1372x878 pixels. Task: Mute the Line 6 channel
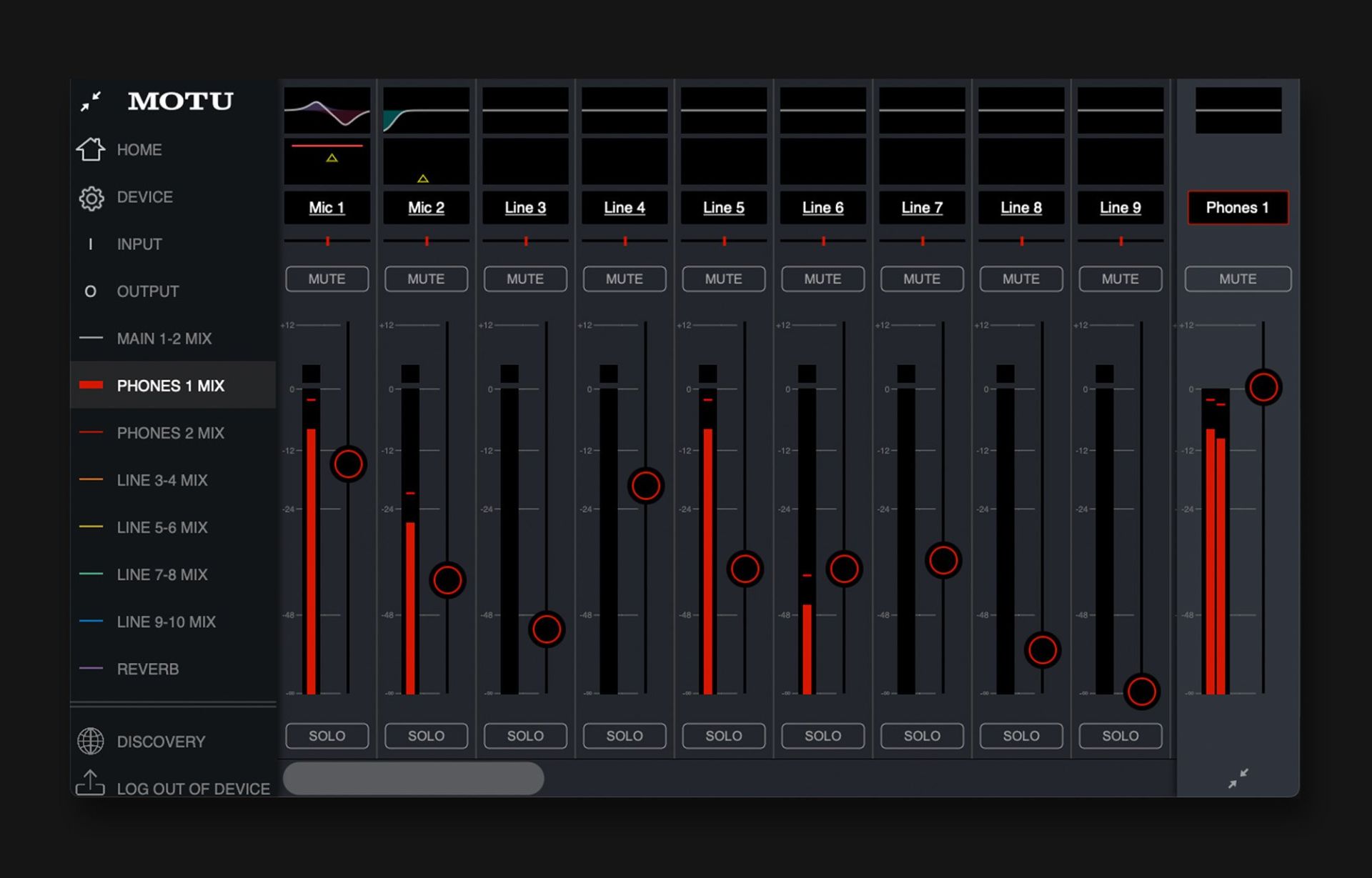tap(823, 279)
